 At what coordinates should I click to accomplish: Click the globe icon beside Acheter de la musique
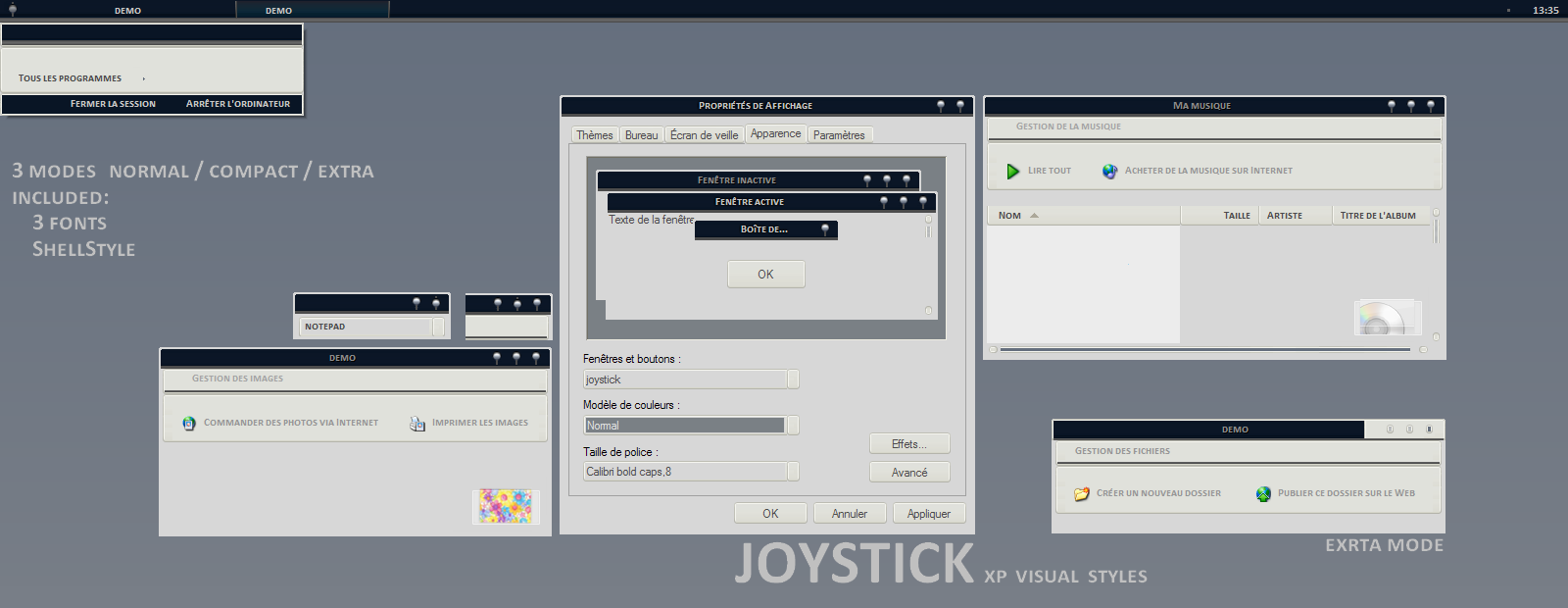click(1109, 172)
